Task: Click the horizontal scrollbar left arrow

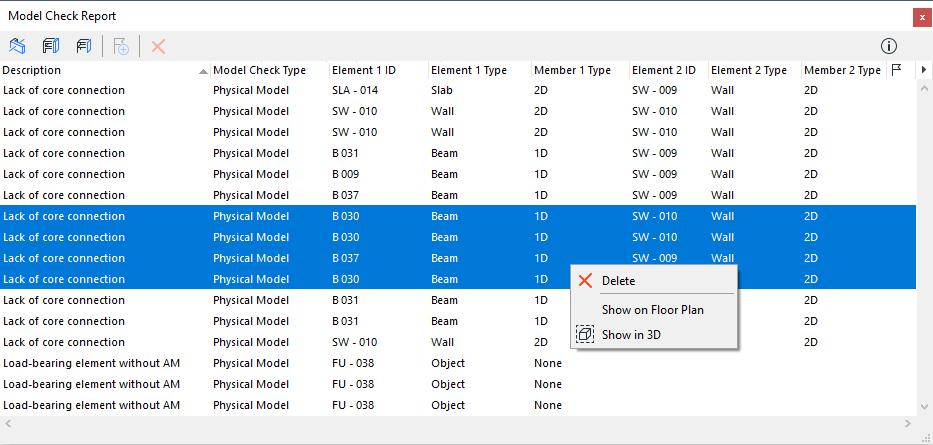Action: coord(7,424)
